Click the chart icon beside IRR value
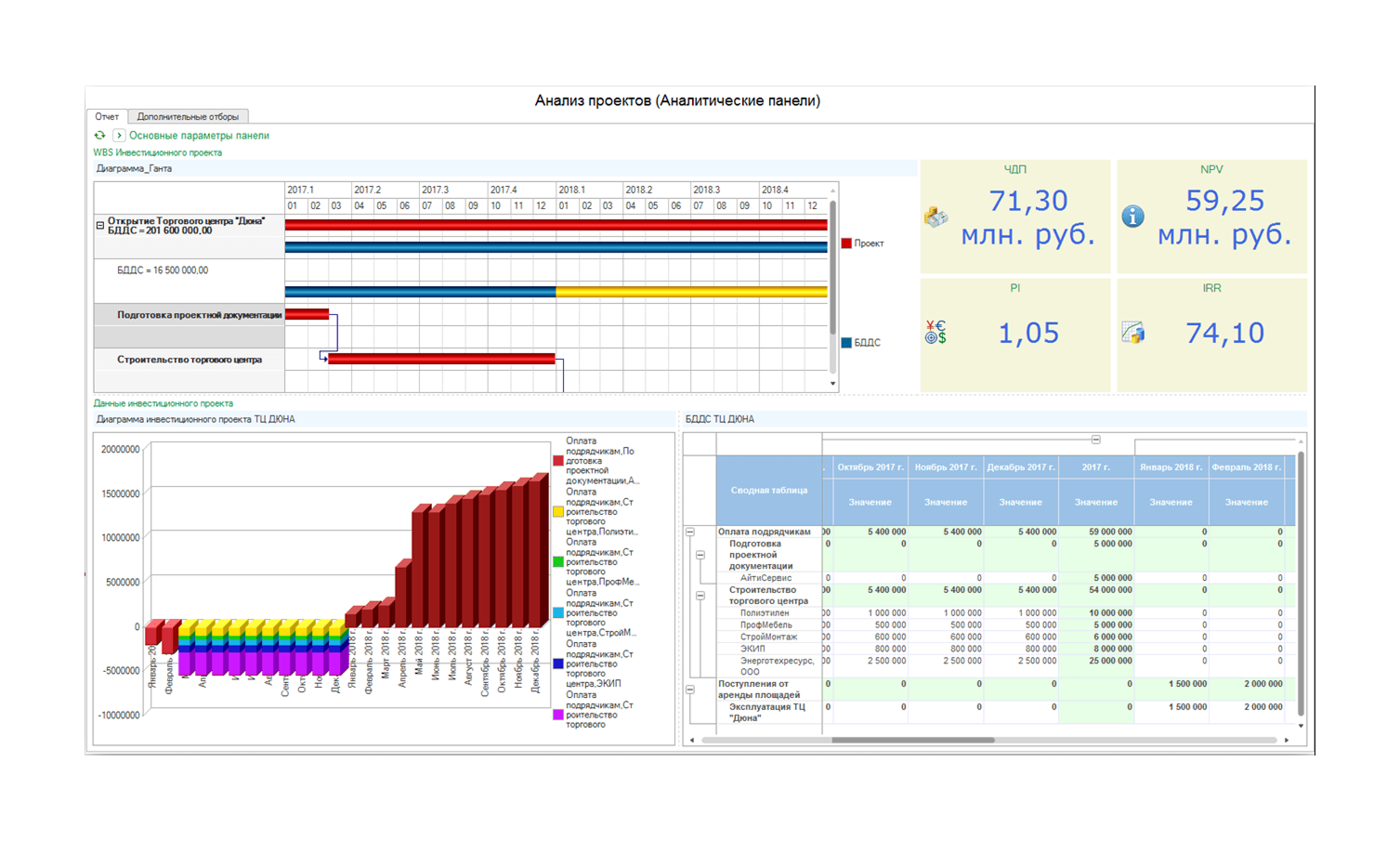The height and width of the screenshot is (841, 1400). point(1132,332)
